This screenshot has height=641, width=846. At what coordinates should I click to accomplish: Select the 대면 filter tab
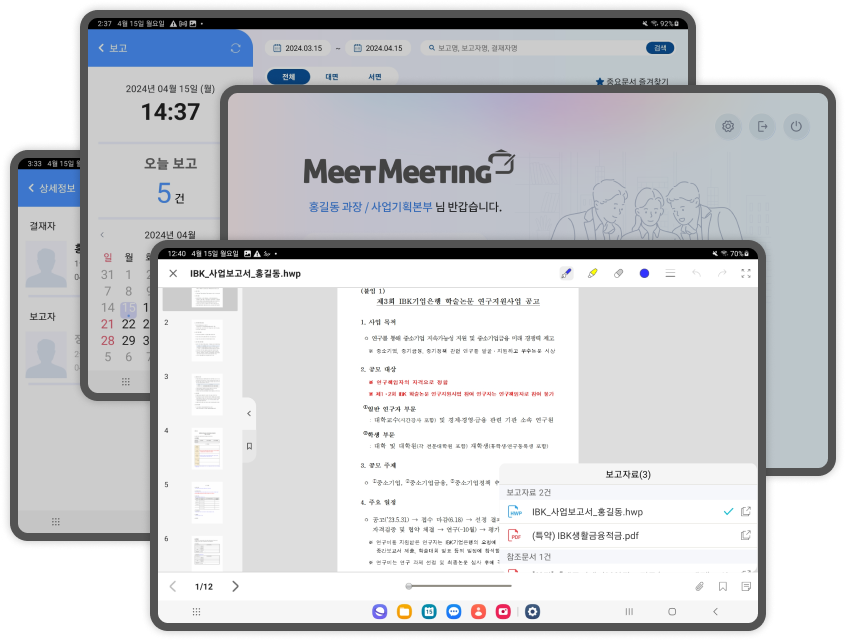(x=332, y=77)
